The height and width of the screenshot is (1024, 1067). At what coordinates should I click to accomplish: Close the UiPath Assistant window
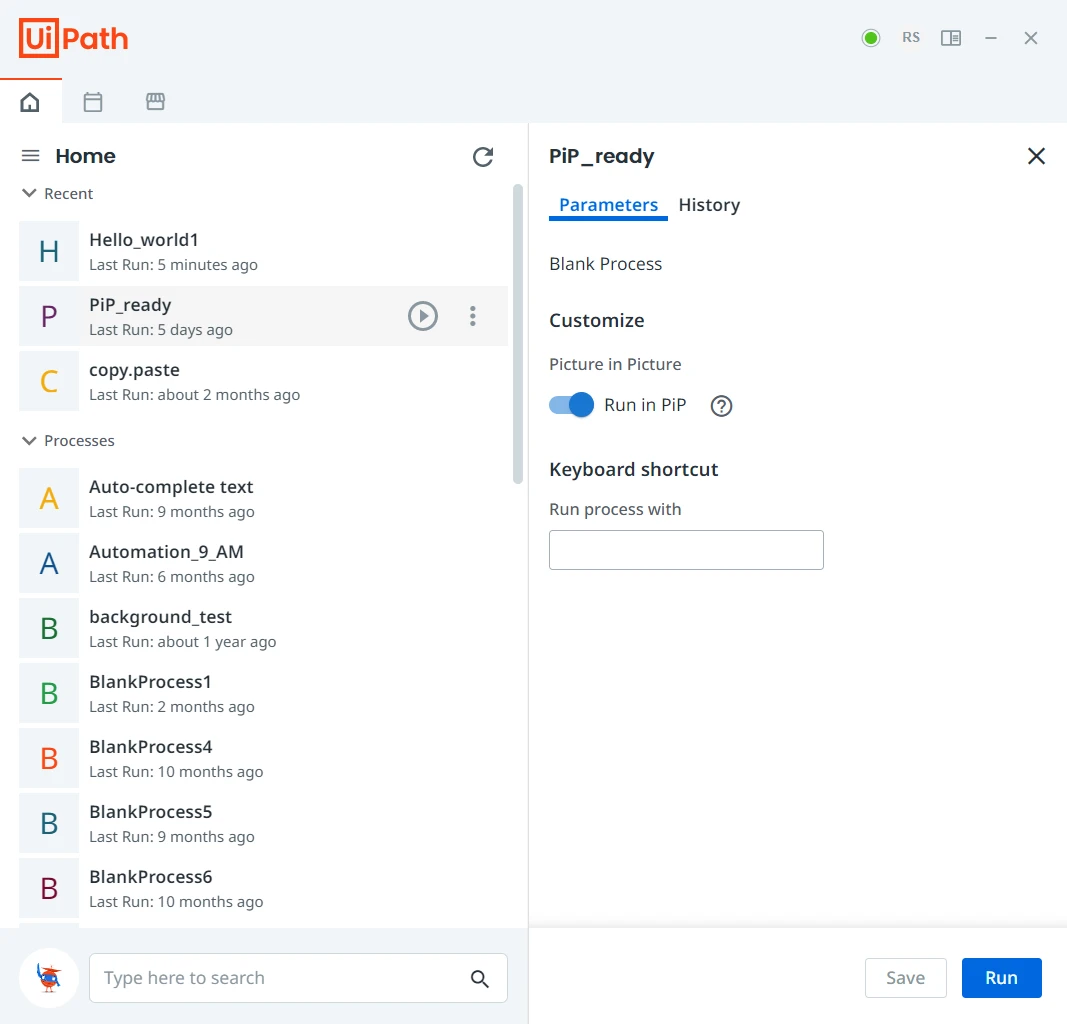point(1031,38)
